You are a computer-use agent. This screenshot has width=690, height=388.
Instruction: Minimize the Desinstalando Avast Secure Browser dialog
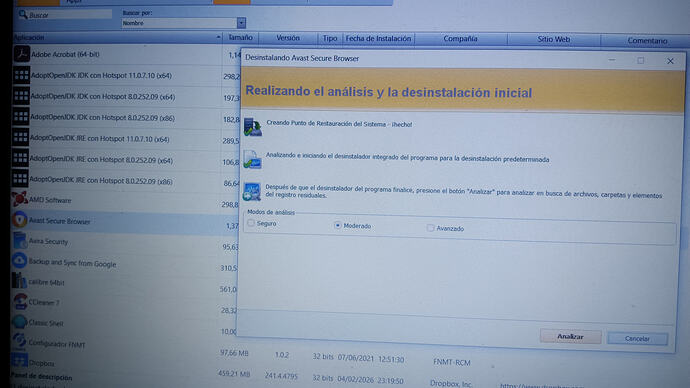pos(612,59)
